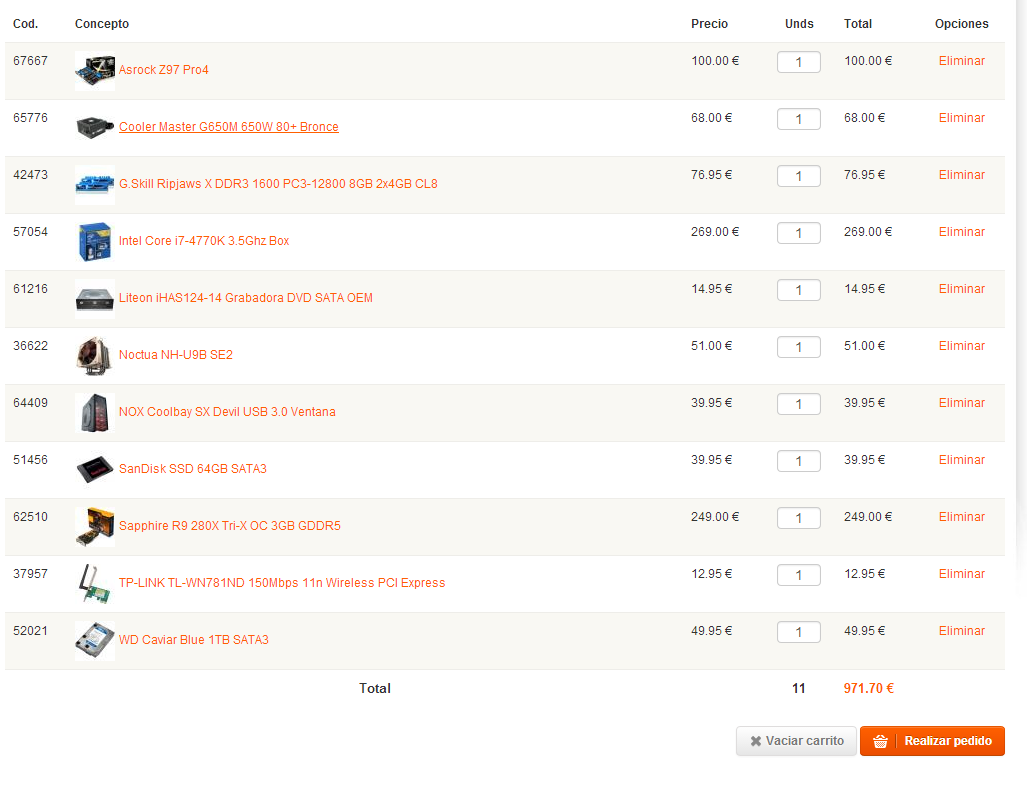Screen dimensions: 1027x785
Task: Open the WD Caviar Blue 1TB SATA3 link
Action: point(194,639)
